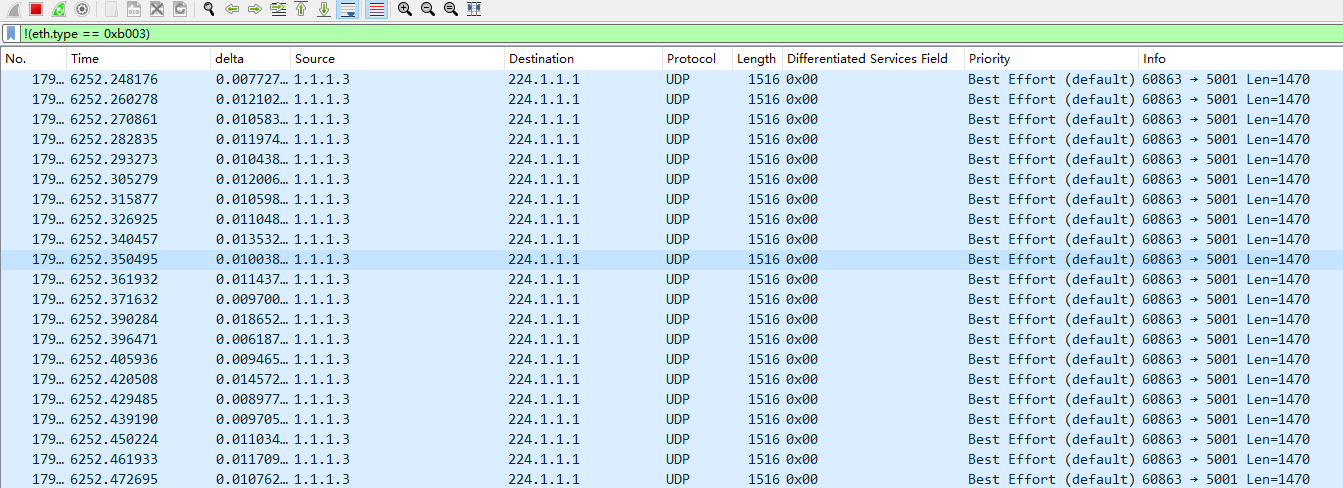Select the packet at time 6252.472695
This screenshot has width=1343, height=488.
(671, 479)
